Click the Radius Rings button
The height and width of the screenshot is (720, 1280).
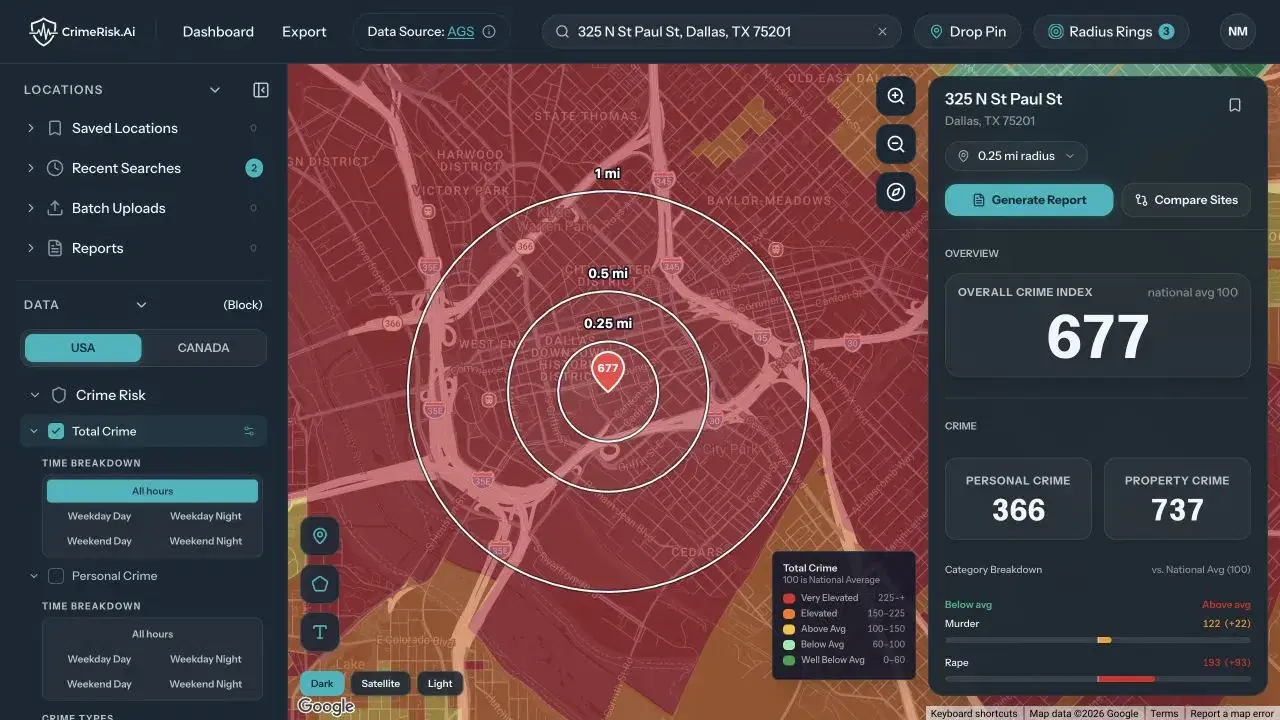1110,32
